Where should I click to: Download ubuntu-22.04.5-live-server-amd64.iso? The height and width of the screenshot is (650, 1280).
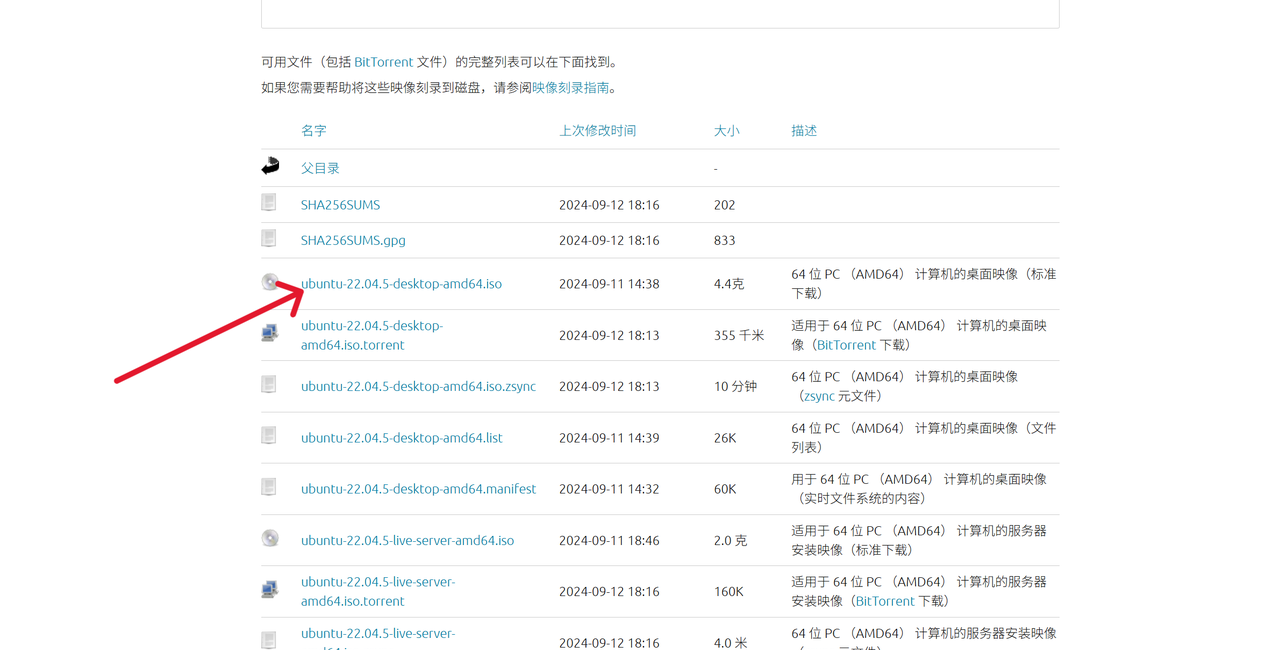click(x=407, y=540)
